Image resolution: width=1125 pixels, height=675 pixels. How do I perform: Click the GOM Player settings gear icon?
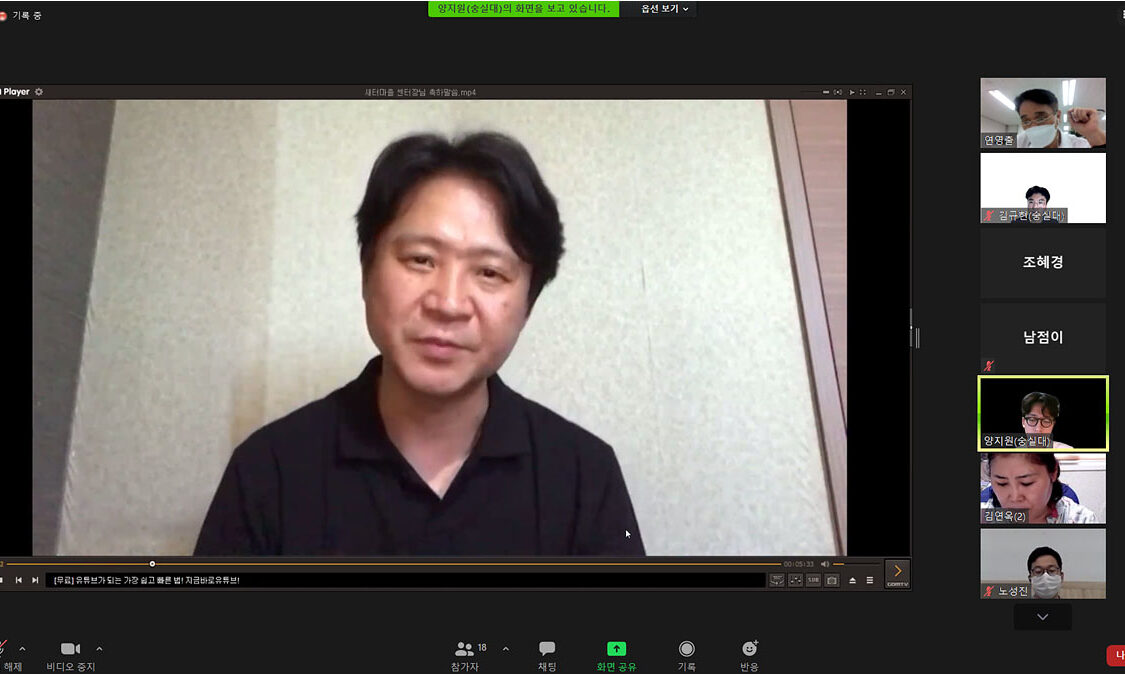39,92
